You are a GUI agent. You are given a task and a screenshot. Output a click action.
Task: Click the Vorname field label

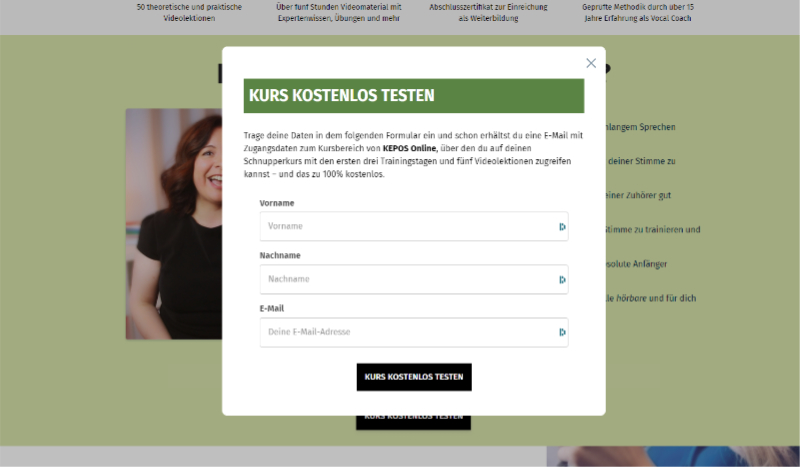(x=277, y=203)
